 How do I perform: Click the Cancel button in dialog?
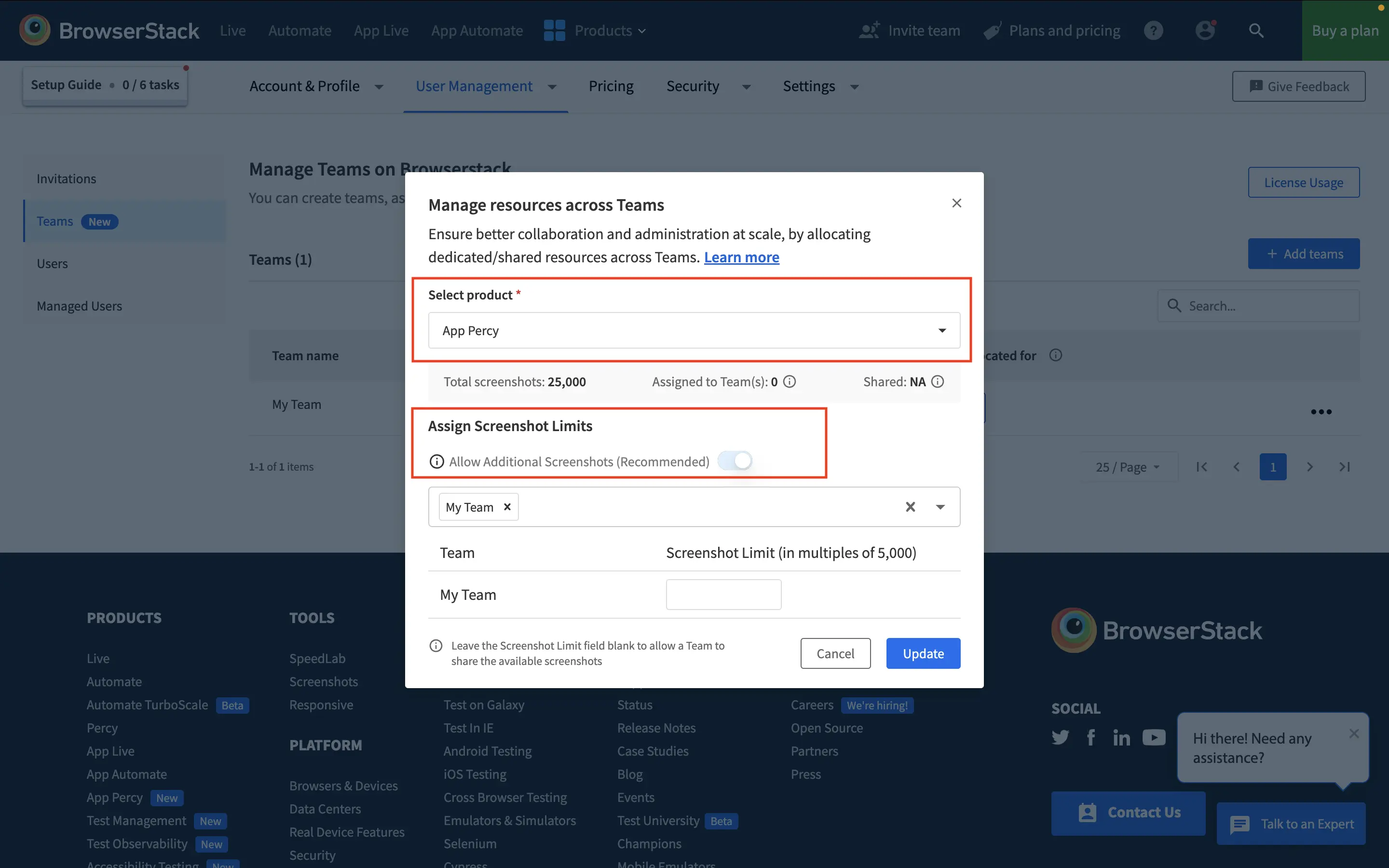point(836,653)
